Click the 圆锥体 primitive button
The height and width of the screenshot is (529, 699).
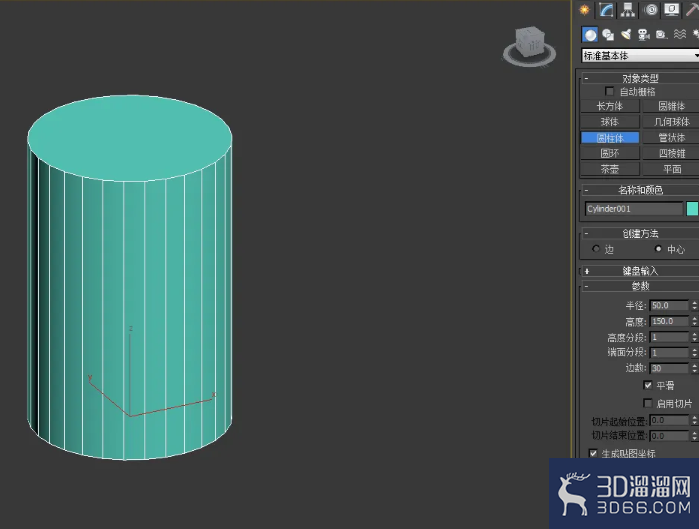click(671, 106)
